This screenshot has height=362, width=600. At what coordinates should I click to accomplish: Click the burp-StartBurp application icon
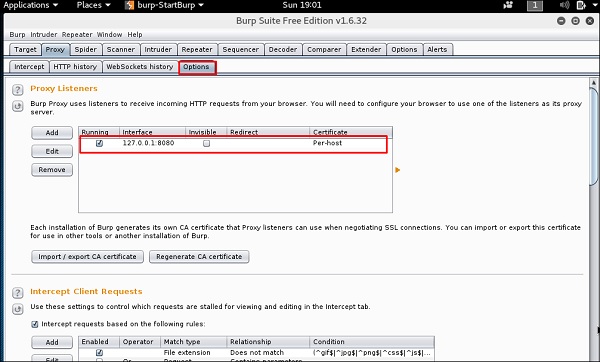(130, 5)
